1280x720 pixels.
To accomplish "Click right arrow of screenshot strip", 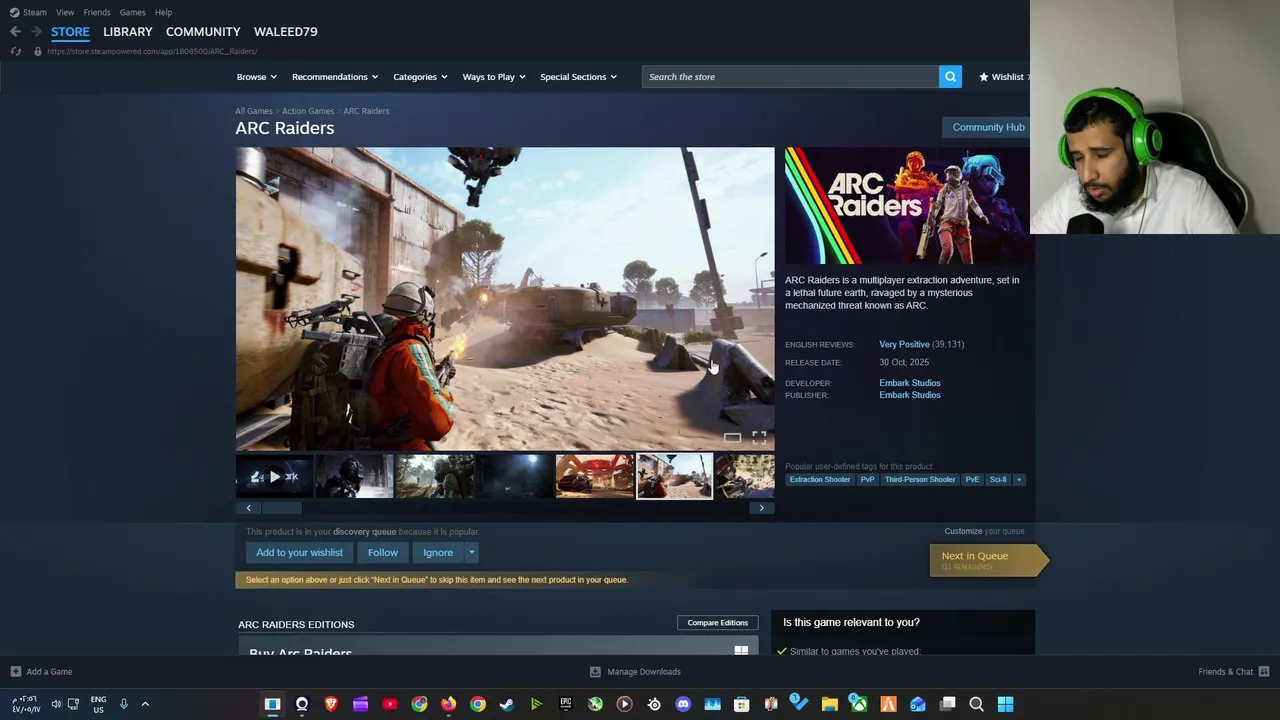I will tap(761, 508).
